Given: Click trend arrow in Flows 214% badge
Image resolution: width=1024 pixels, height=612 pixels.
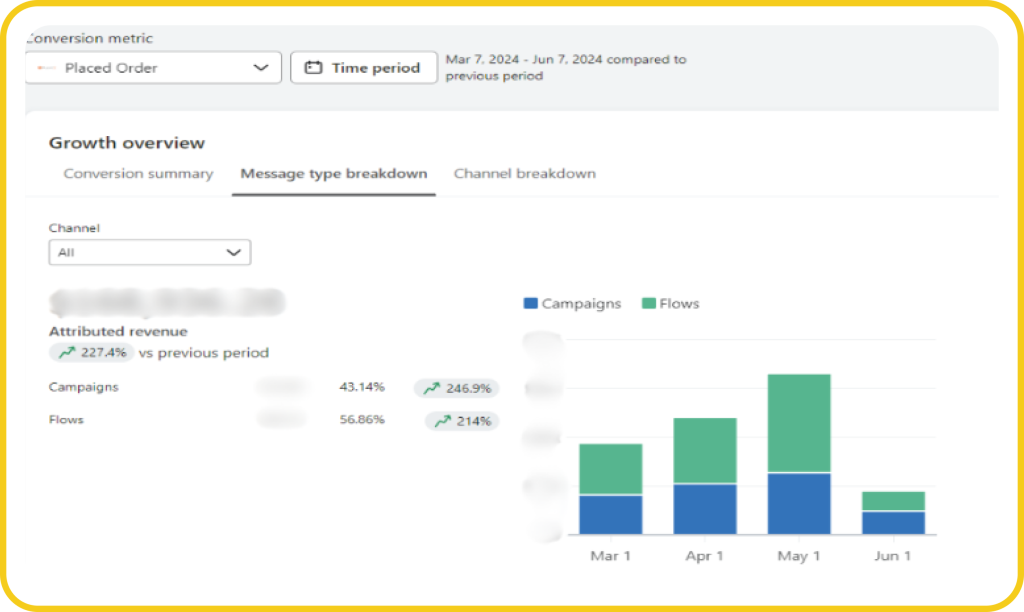Looking at the screenshot, I should pos(442,421).
